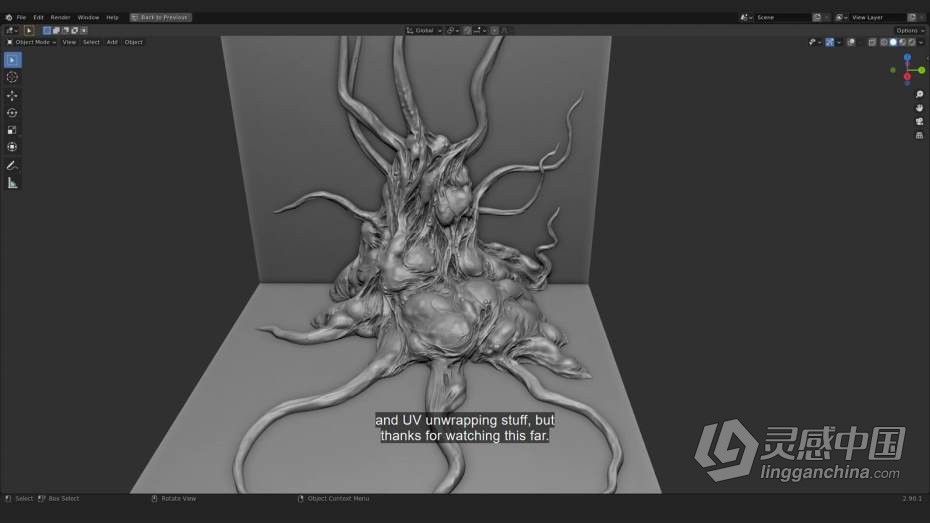
Task: Choose the Extend selection mode
Action: (x=56, y=30)
